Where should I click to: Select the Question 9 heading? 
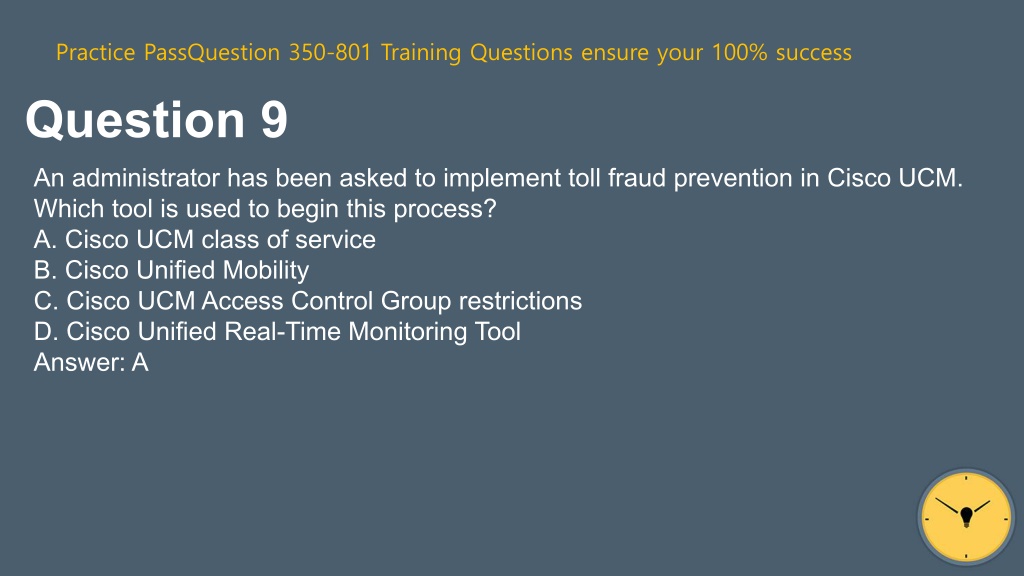[157, 120]
